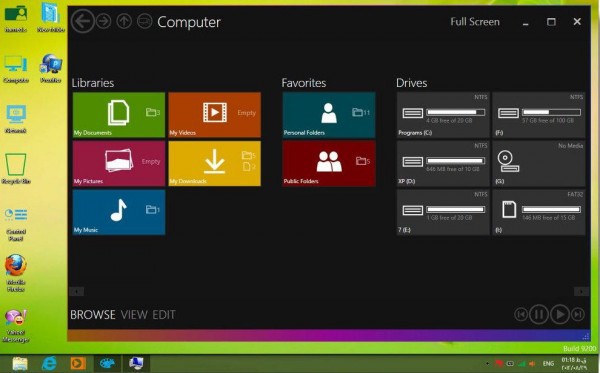
Task: Click the left horizontal scroll arrow
Action: 77,292
